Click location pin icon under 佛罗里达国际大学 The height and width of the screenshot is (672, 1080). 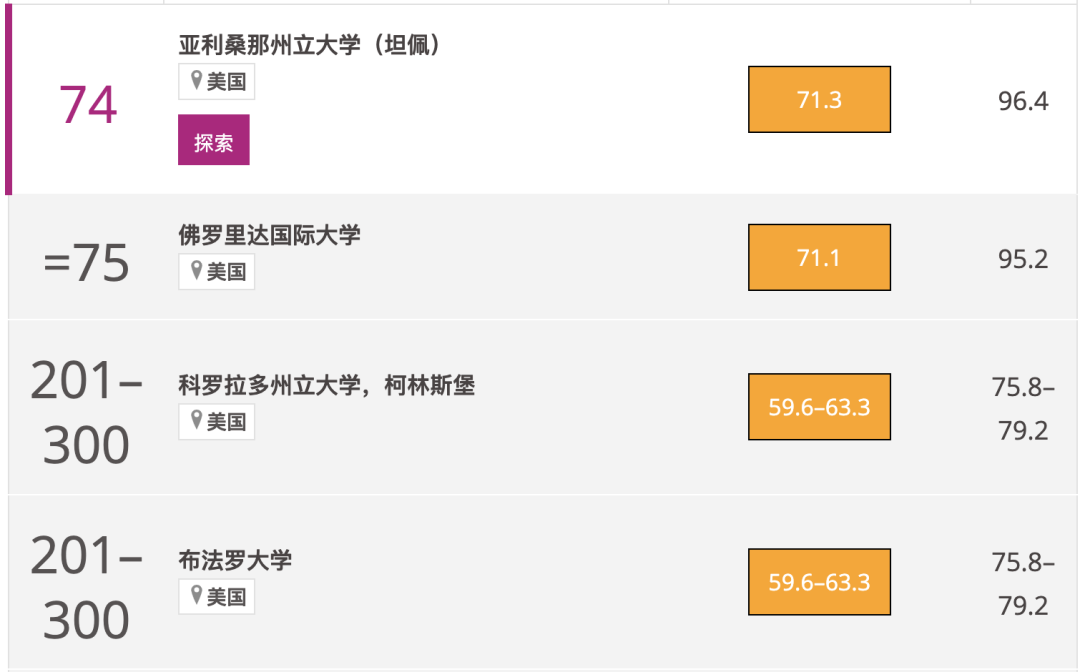click(x=196, y=271)
